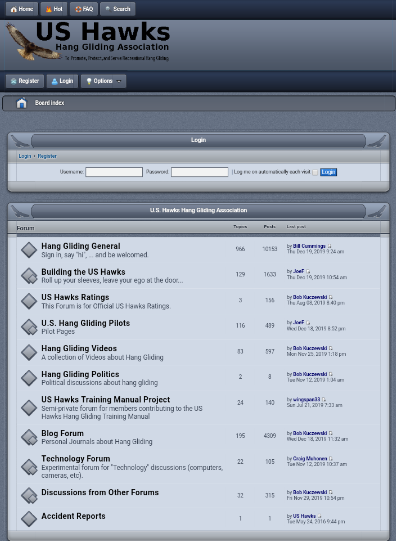Click the Username input field
The height and width of the screenshot is (541, 396).
[114, 172]
